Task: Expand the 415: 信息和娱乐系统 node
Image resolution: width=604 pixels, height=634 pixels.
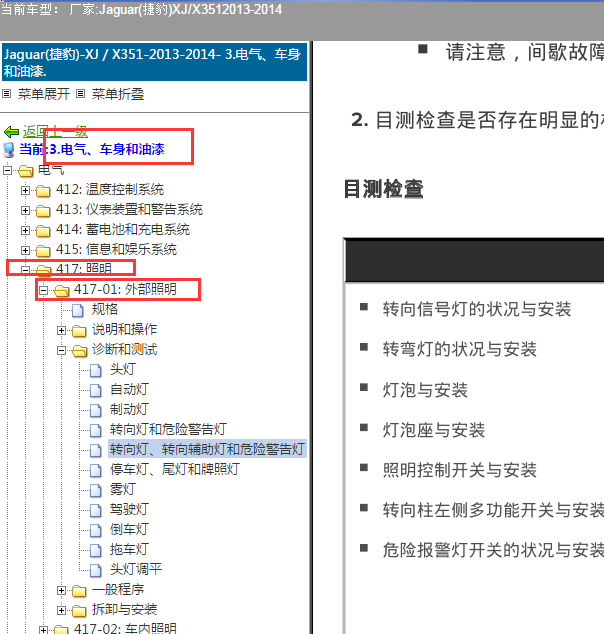Action: pyautogui.click(x=25, y=250)
